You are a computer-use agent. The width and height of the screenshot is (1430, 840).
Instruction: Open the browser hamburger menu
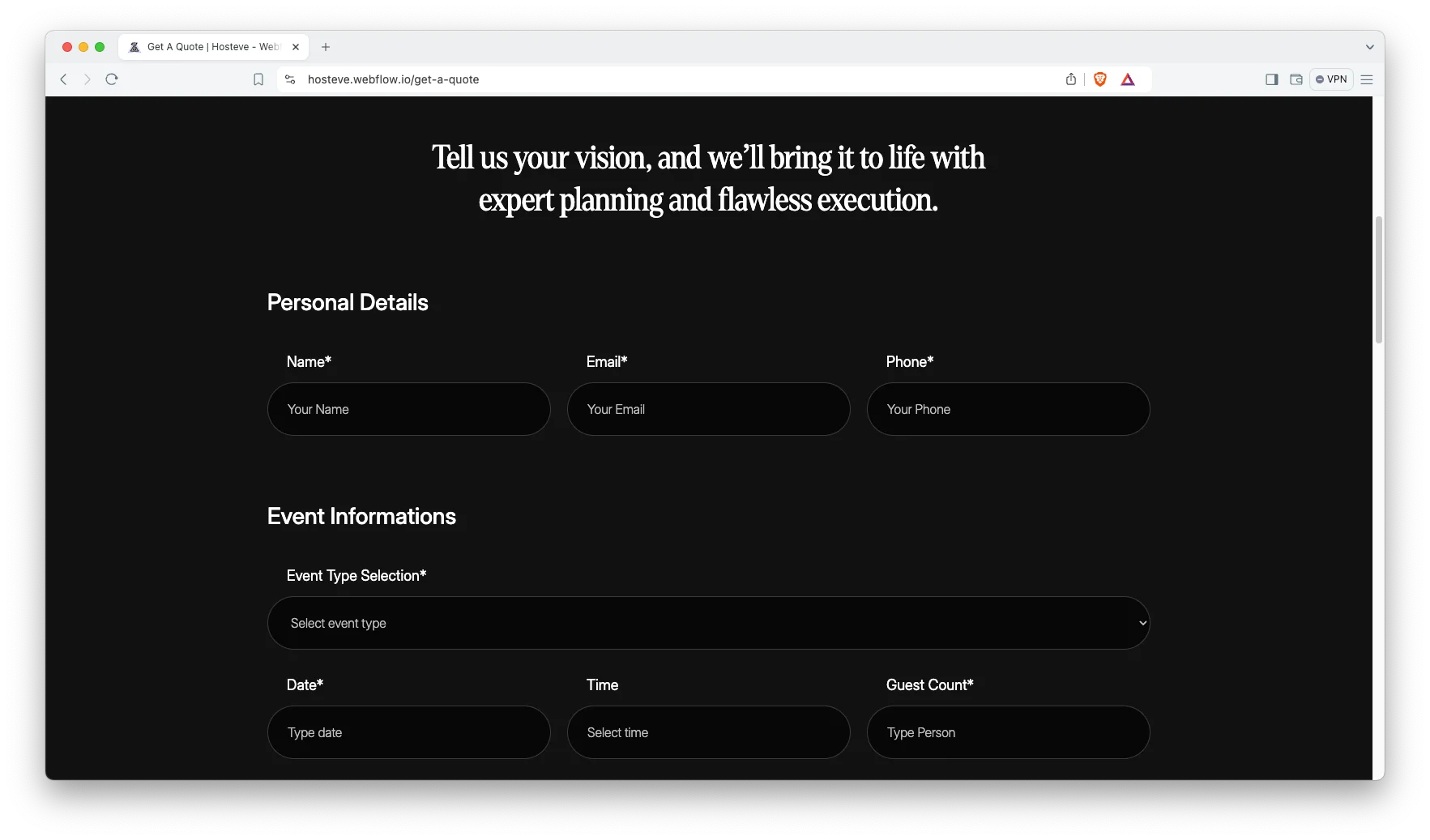[1367, 79]
